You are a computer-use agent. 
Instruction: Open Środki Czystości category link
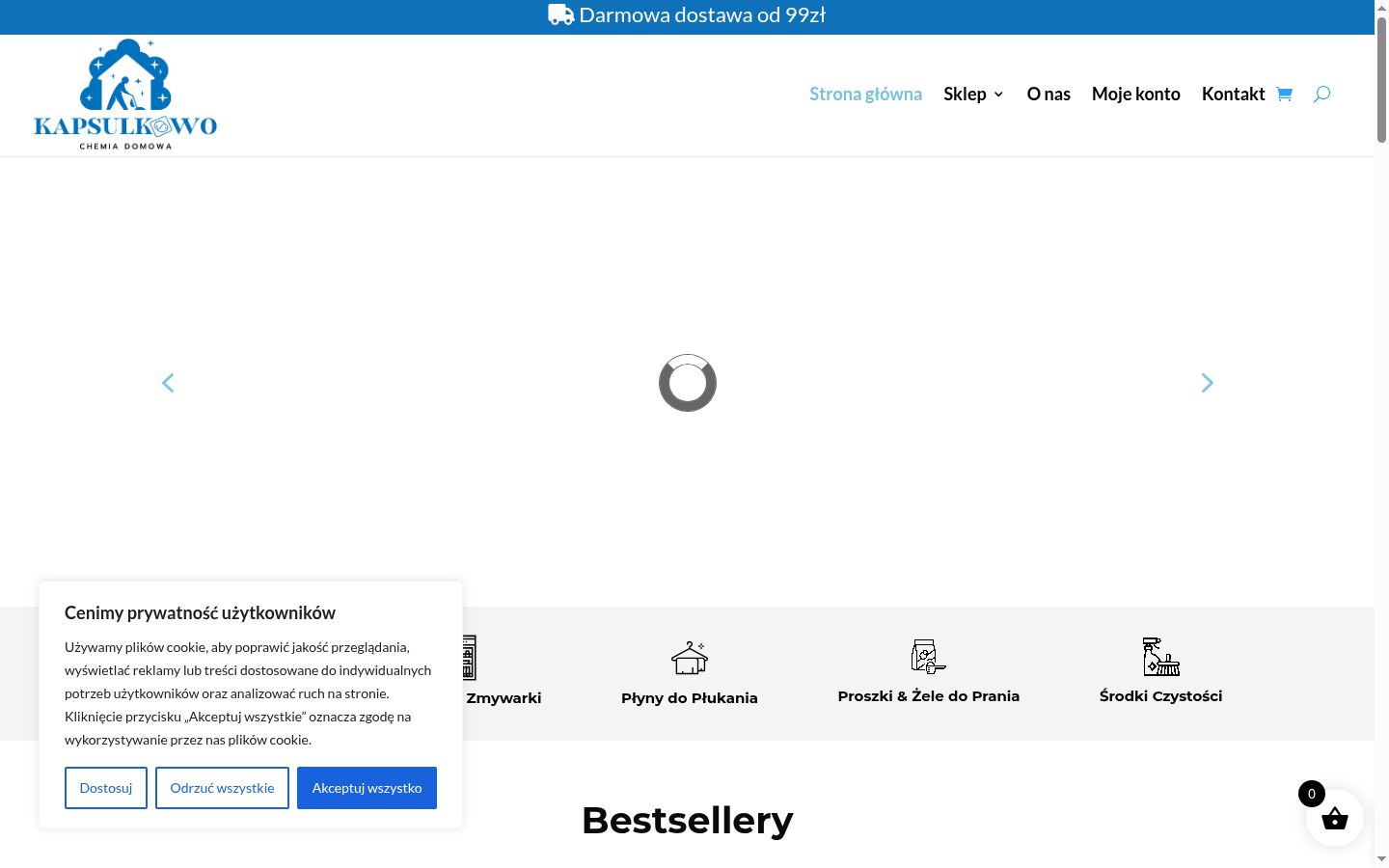tap(1161, 696)
